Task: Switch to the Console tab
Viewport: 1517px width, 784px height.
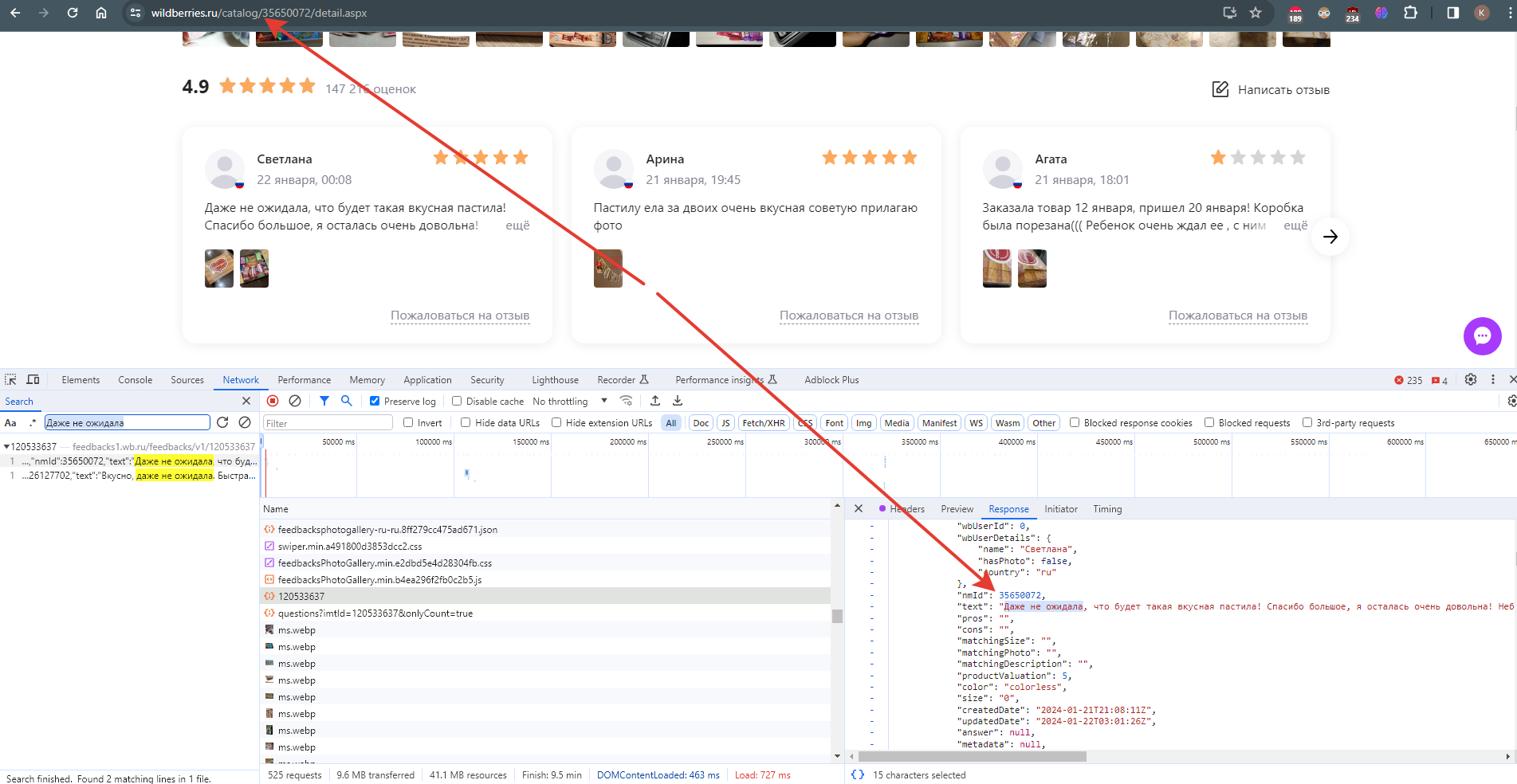Action: click(136, 380)
